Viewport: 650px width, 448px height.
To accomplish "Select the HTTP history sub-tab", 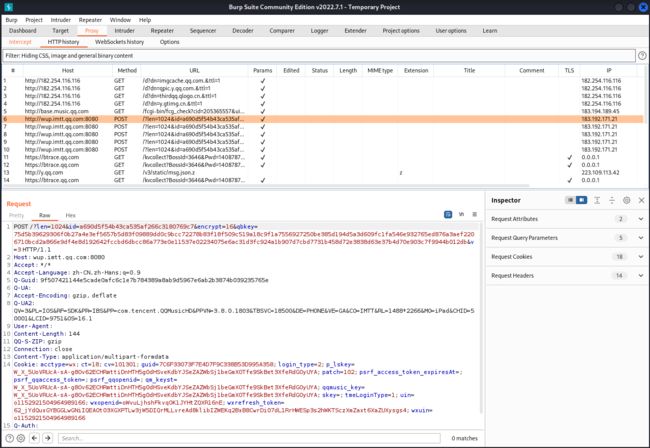I will click(63, 42).
